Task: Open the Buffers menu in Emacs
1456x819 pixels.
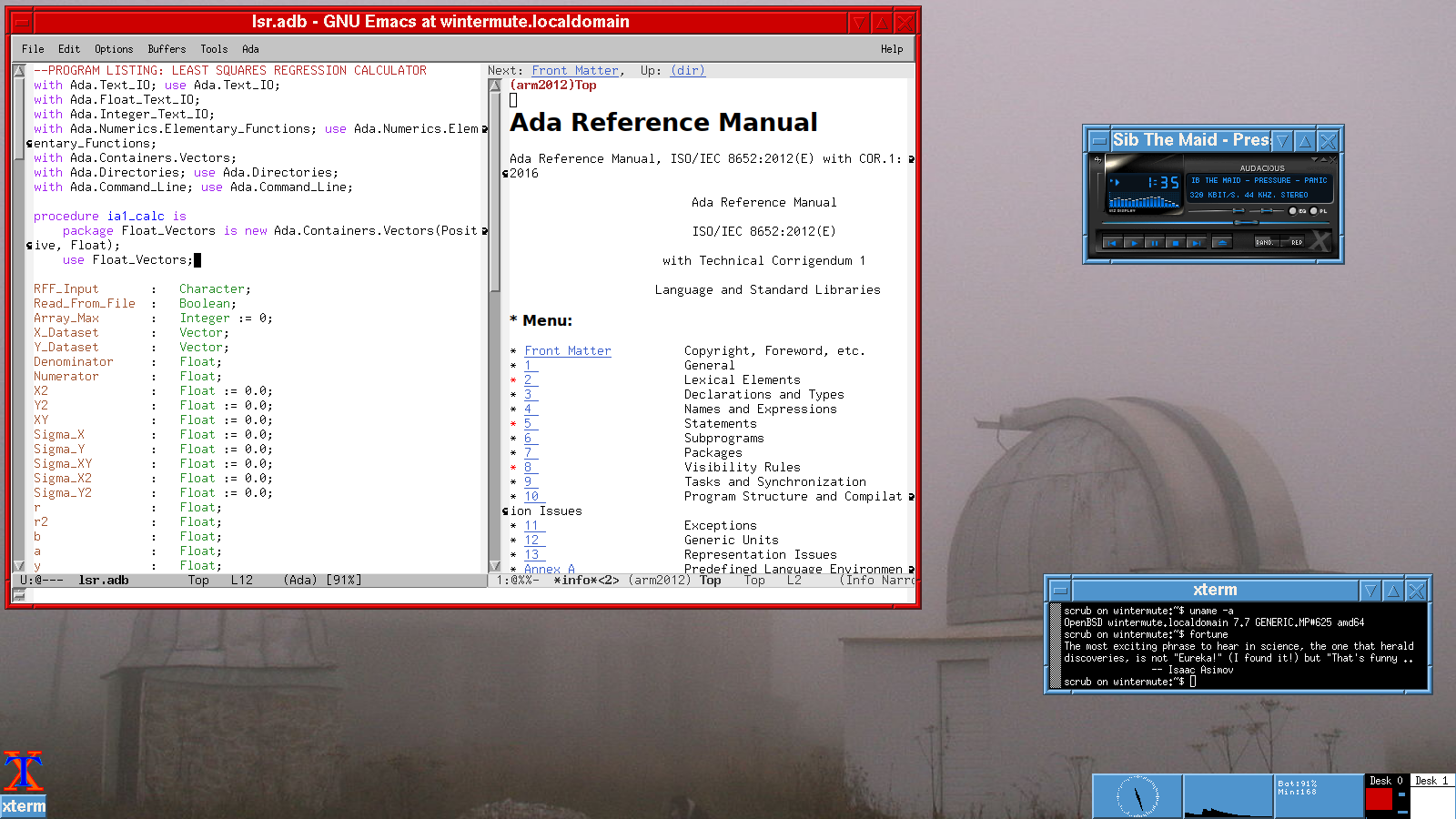Action: pyautogui.click(x=167, y=49)
